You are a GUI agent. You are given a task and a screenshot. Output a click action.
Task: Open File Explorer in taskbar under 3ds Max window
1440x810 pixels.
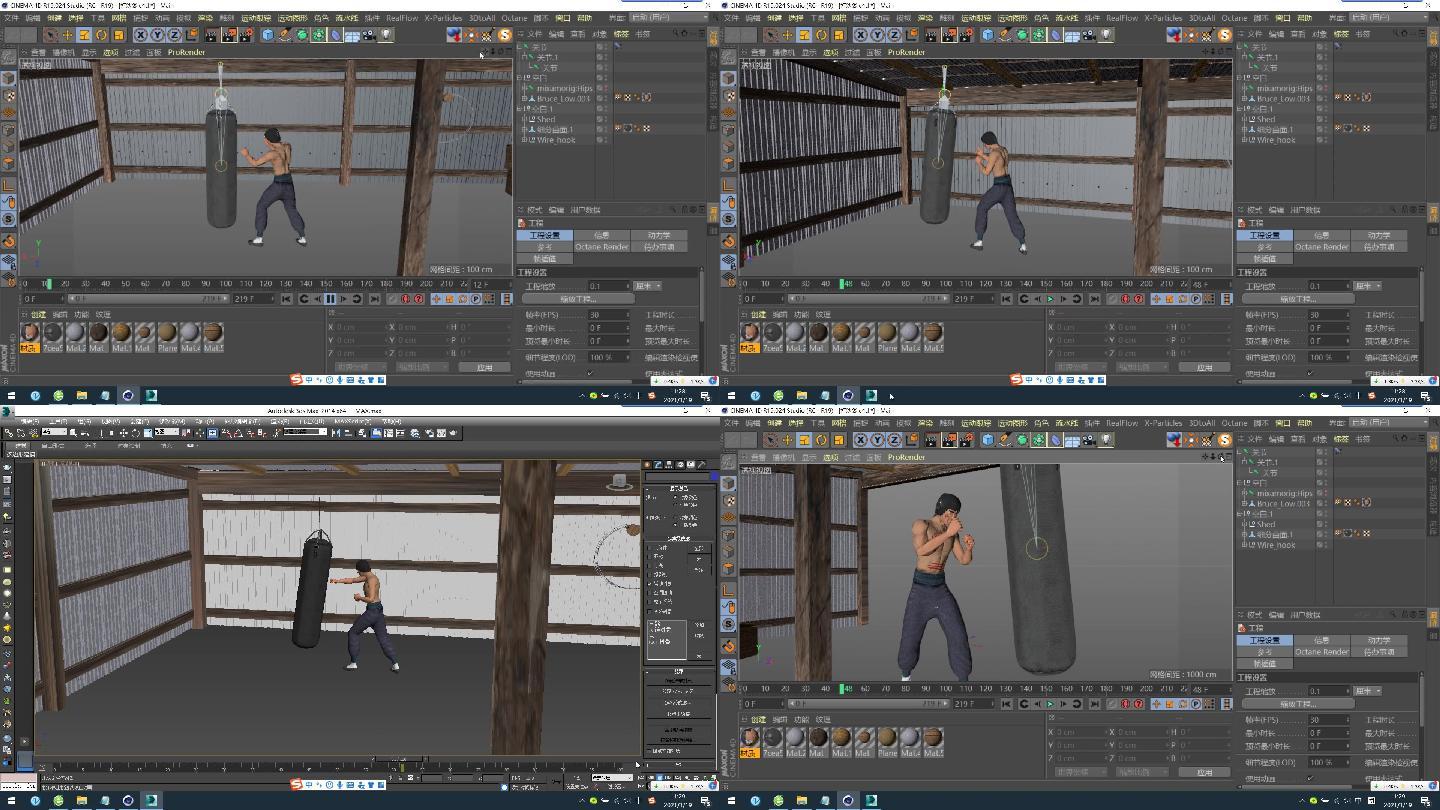point(81,800)
